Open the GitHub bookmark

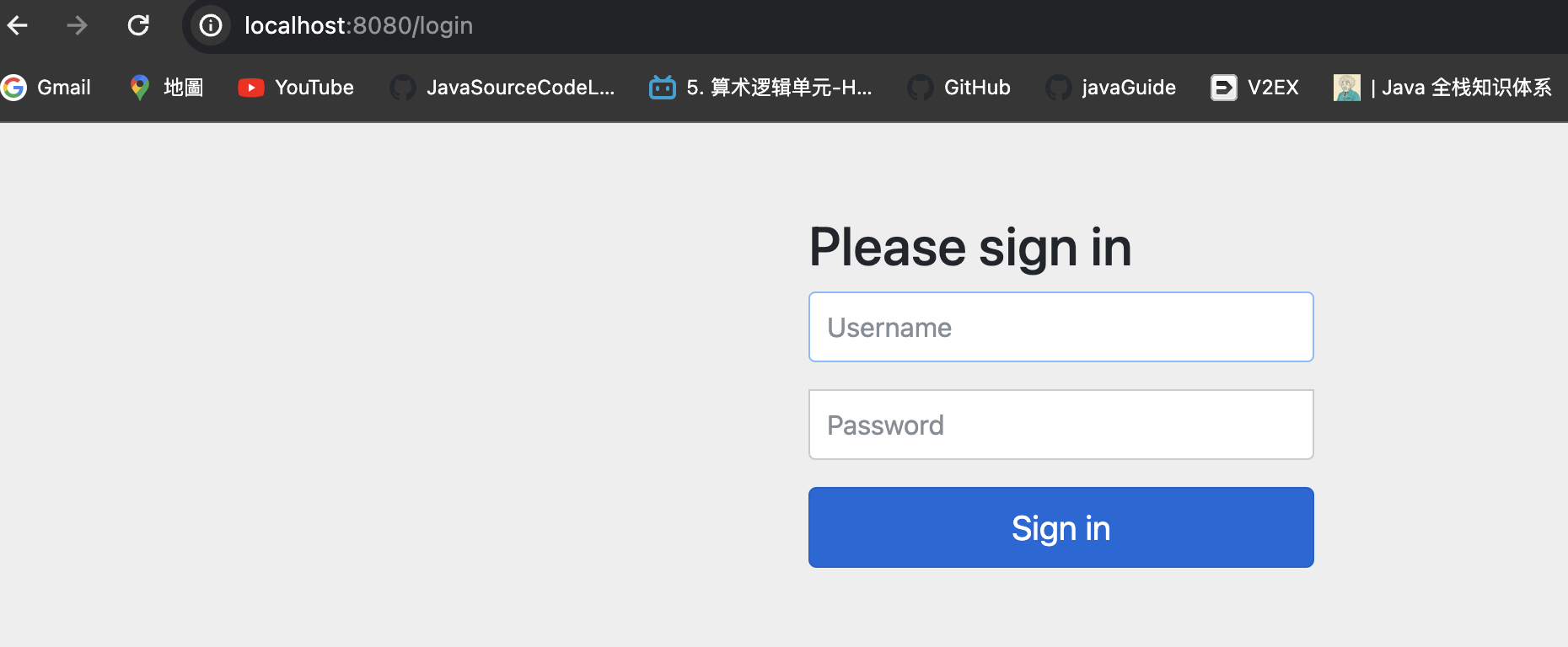[x=959, y=87]
